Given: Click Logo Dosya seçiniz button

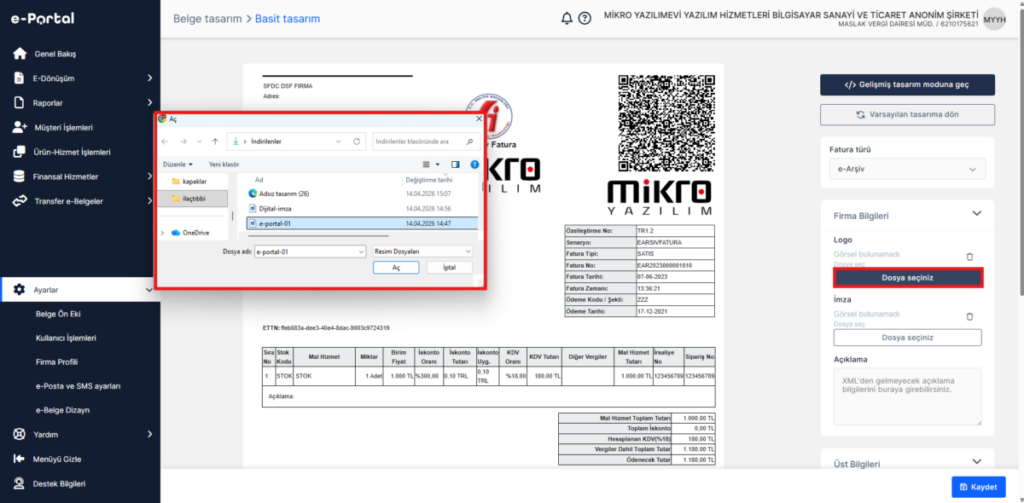Looking at the screenshot, I should 908,278.
